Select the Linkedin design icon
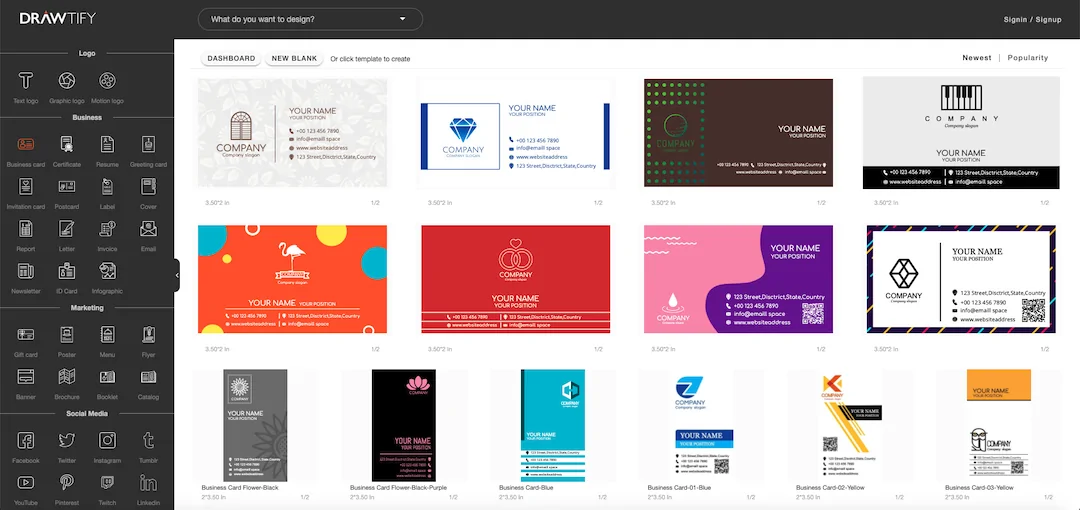This screenshot has height=510, width=1080. [x=148, y=482]
